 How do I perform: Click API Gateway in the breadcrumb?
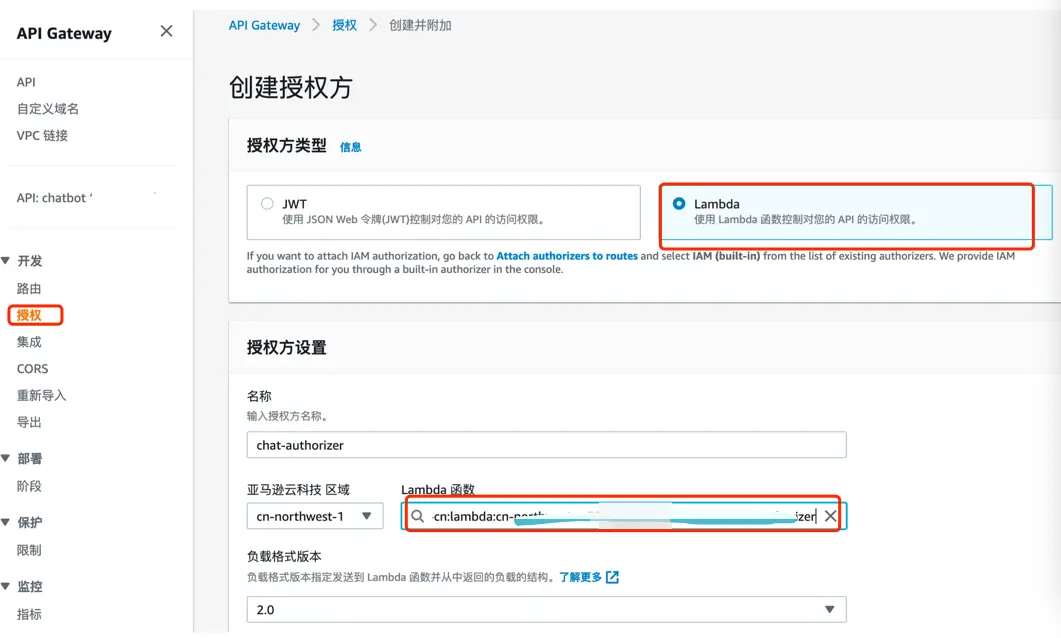(x=264, y=25)
